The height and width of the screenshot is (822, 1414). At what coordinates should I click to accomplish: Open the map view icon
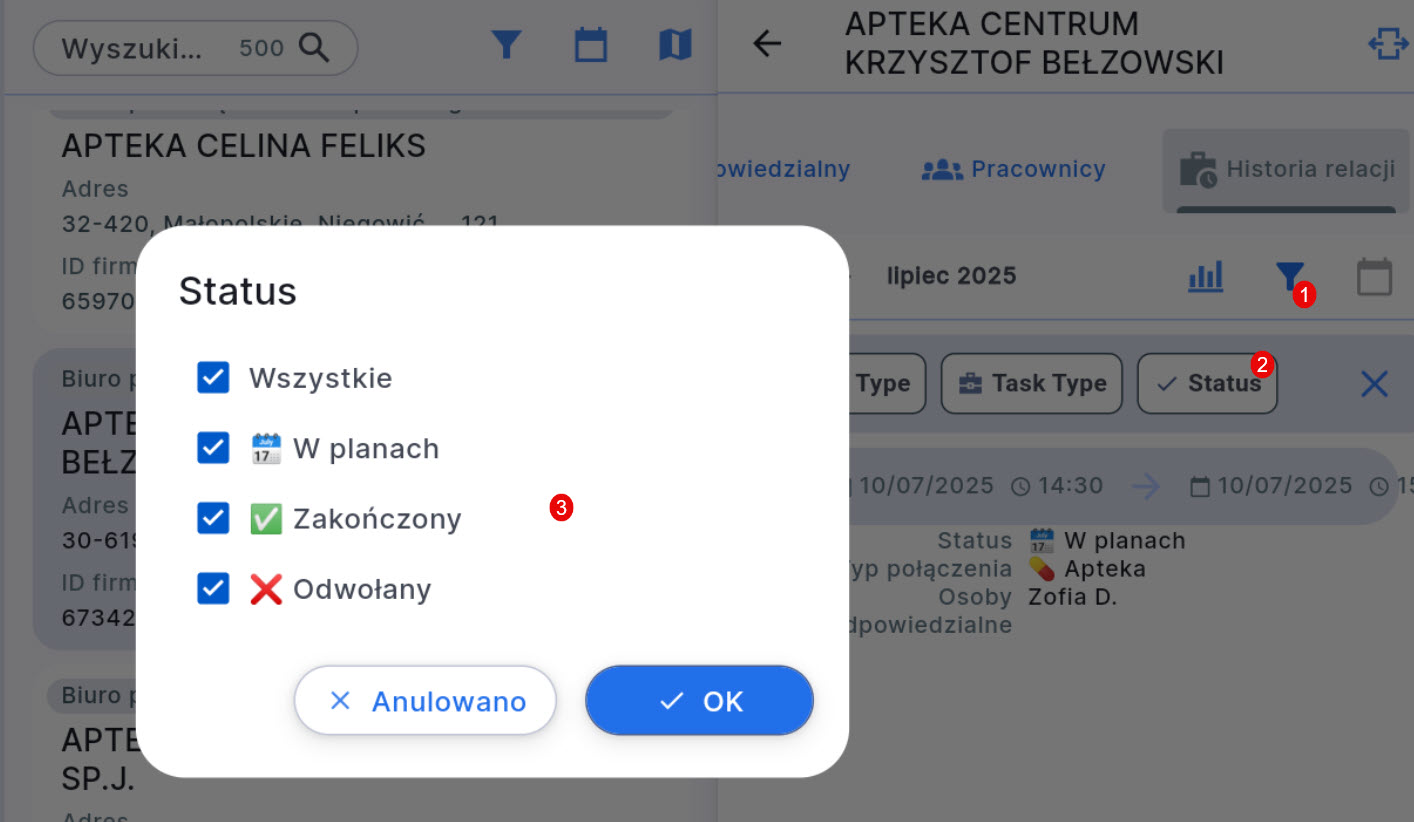coord(675,44)
